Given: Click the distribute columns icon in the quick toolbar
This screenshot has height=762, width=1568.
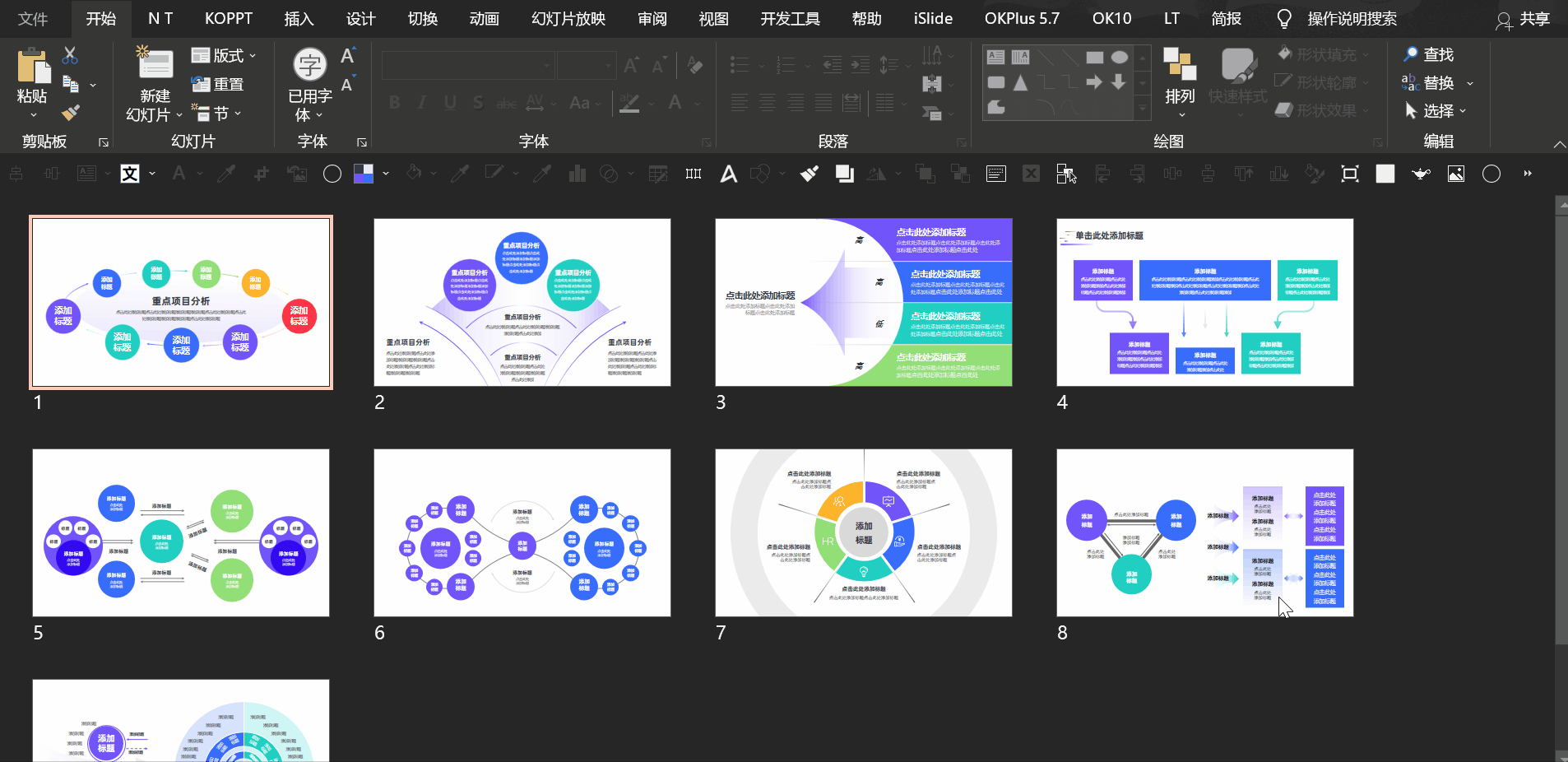Looking at the screenshot, I should click(x=694, y=174).
